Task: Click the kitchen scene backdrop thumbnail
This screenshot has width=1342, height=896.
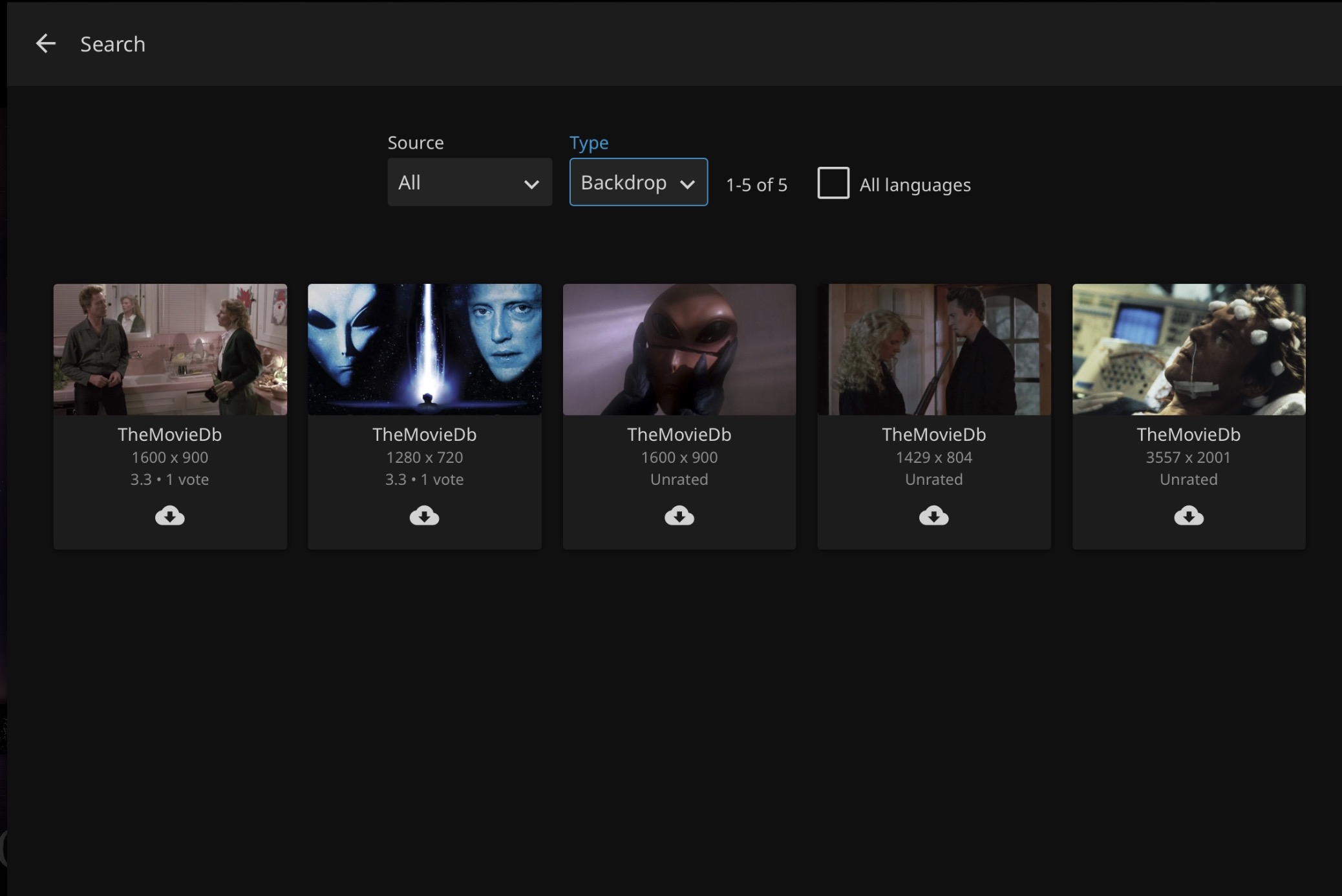Action: 170,349
